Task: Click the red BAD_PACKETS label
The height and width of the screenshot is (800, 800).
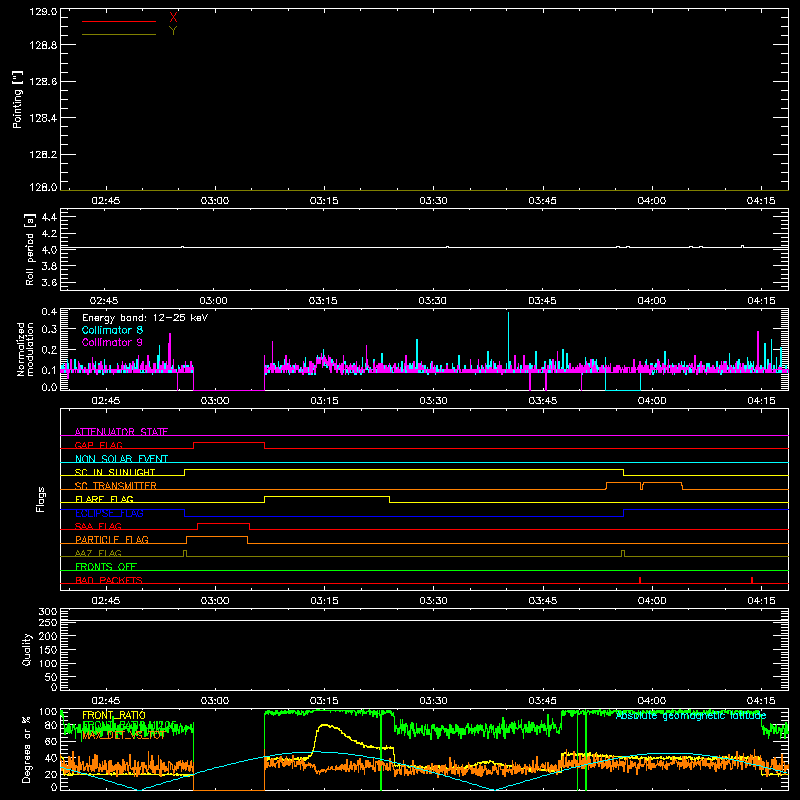Action: 109,580
